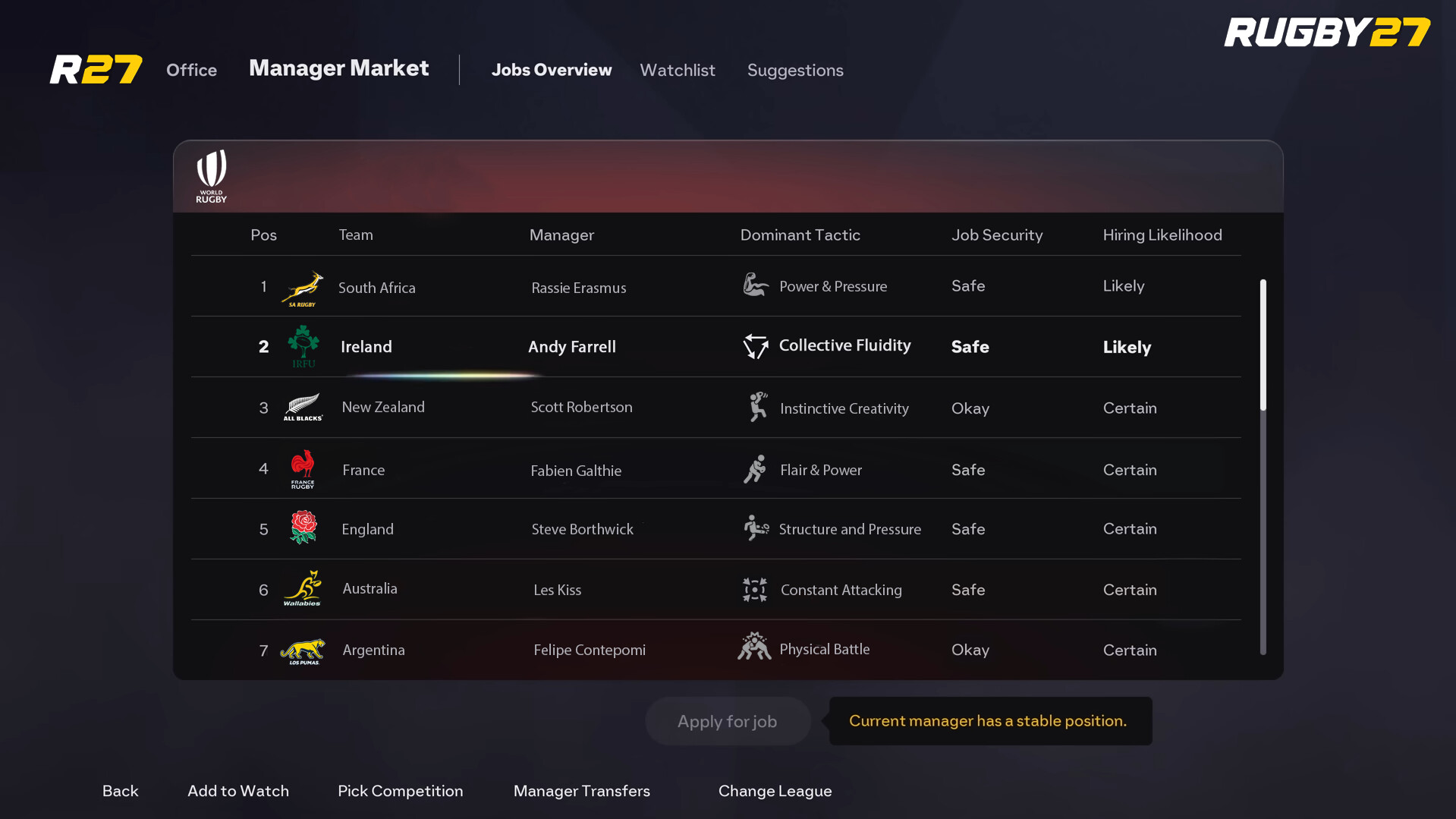Click the Physical Battle tactic icon
Image resolution: width=1456 pixels, height=819 pixels.
tap(754, 647)
